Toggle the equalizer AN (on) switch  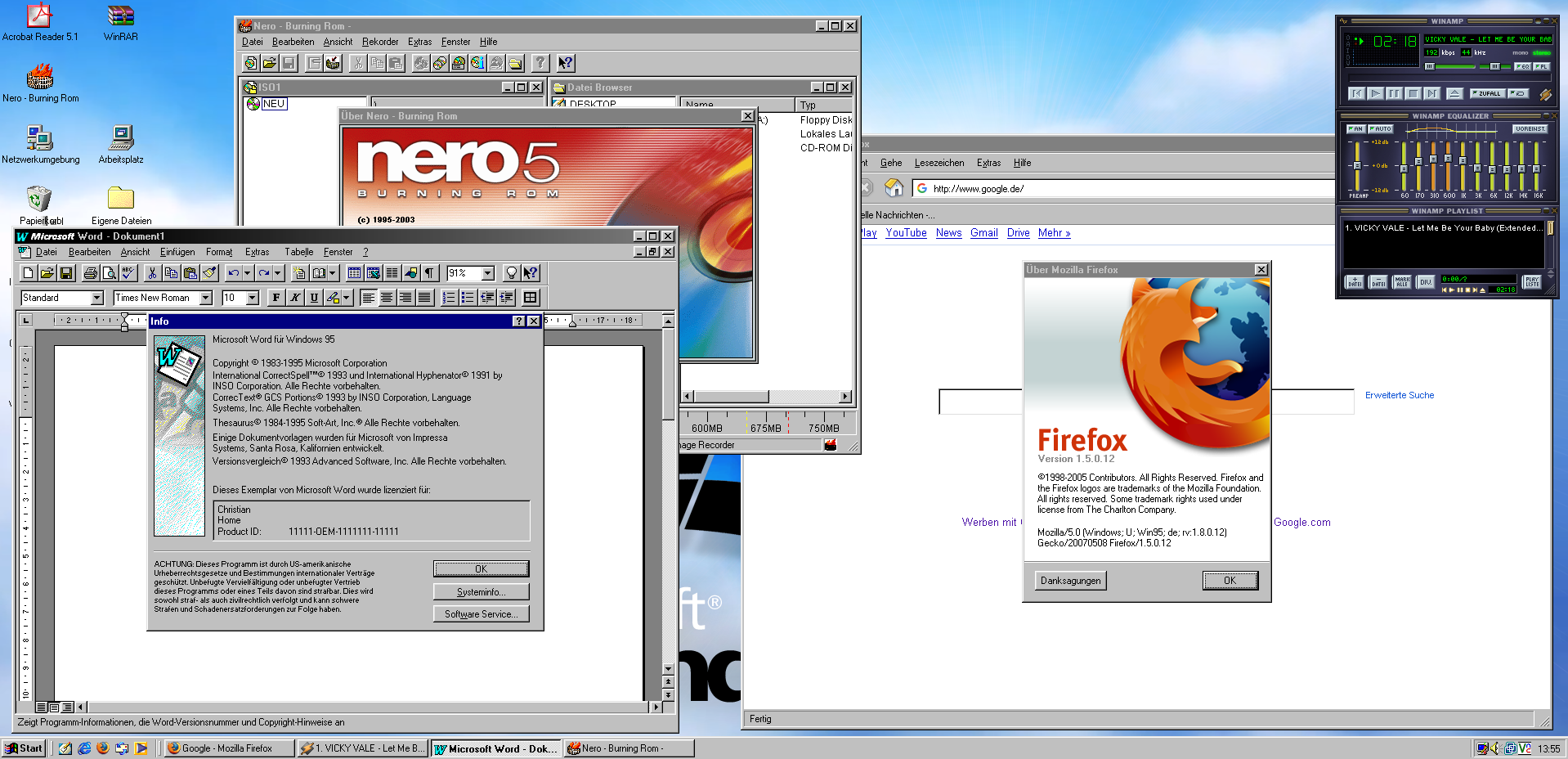(x=1356, y=129)
